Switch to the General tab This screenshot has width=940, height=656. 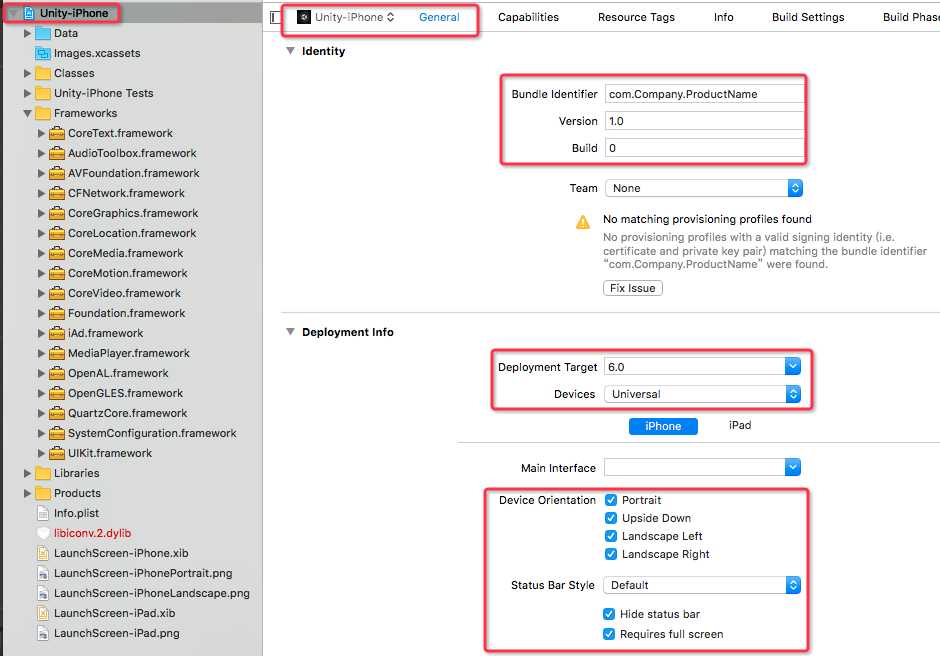[x=439, y=17]
